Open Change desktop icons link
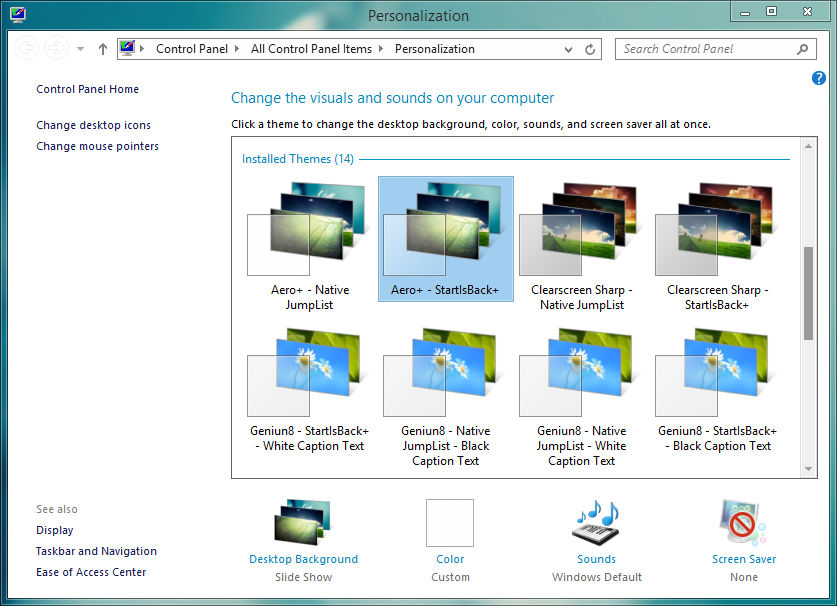This screenshot has width=837, height=606. (93, 125)
